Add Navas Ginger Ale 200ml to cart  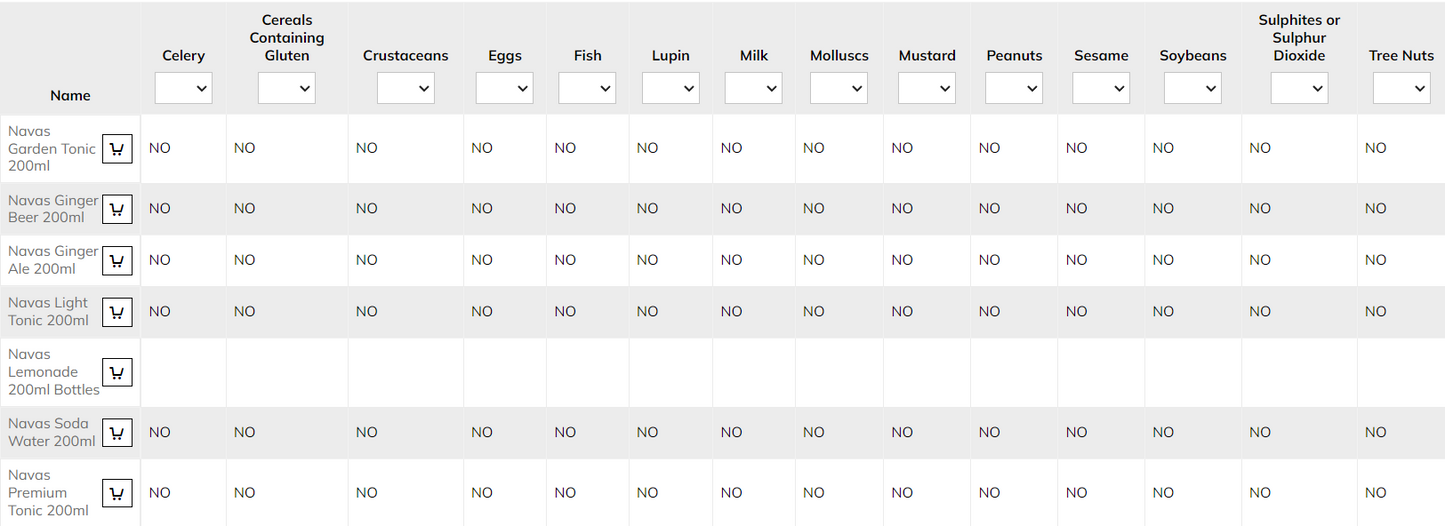click(x=117, y=260)
